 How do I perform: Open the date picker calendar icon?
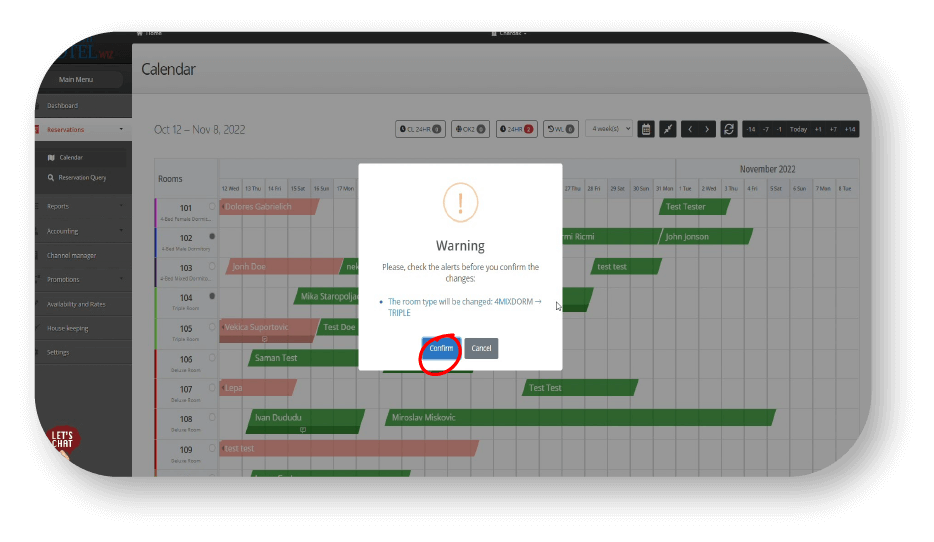(x=646, y=129)
